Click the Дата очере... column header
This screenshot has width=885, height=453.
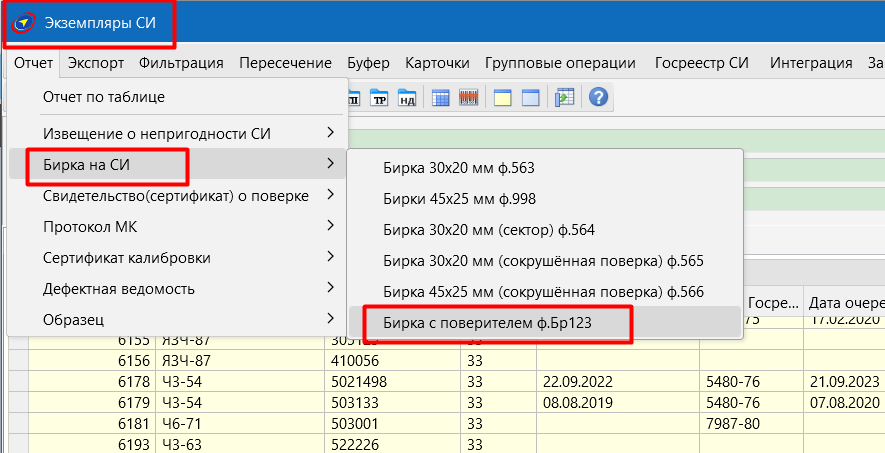click(x=845, y=304)
